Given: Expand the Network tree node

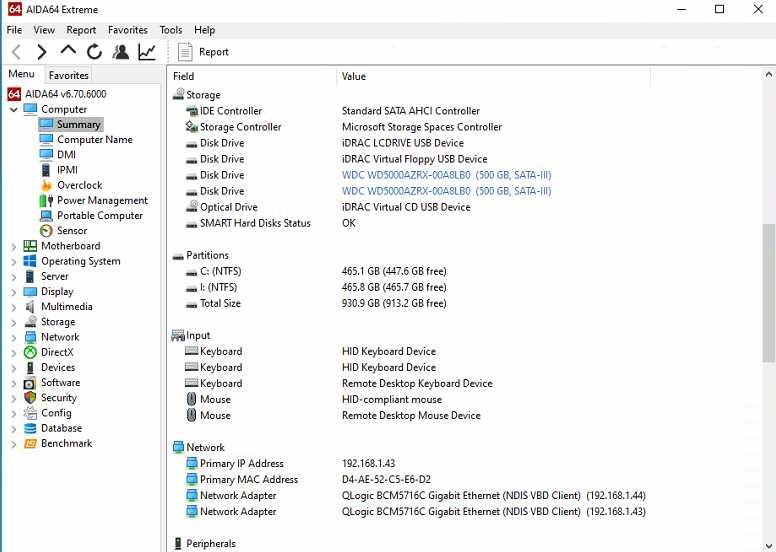Looking at the screenshot, I should 14,338.
